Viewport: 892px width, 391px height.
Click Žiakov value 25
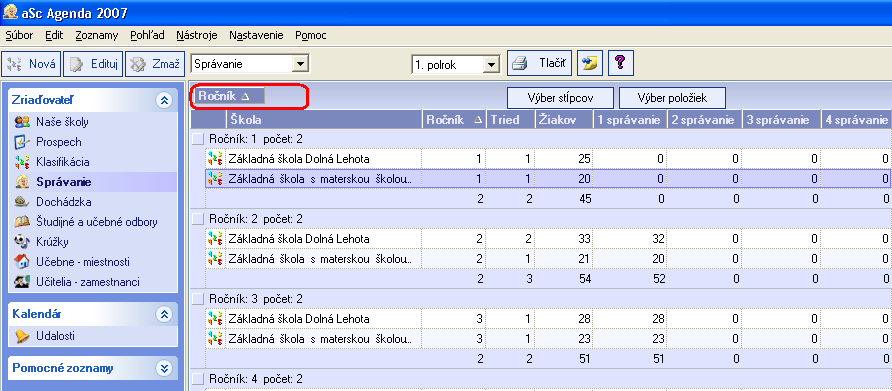(x=584, y=159)
